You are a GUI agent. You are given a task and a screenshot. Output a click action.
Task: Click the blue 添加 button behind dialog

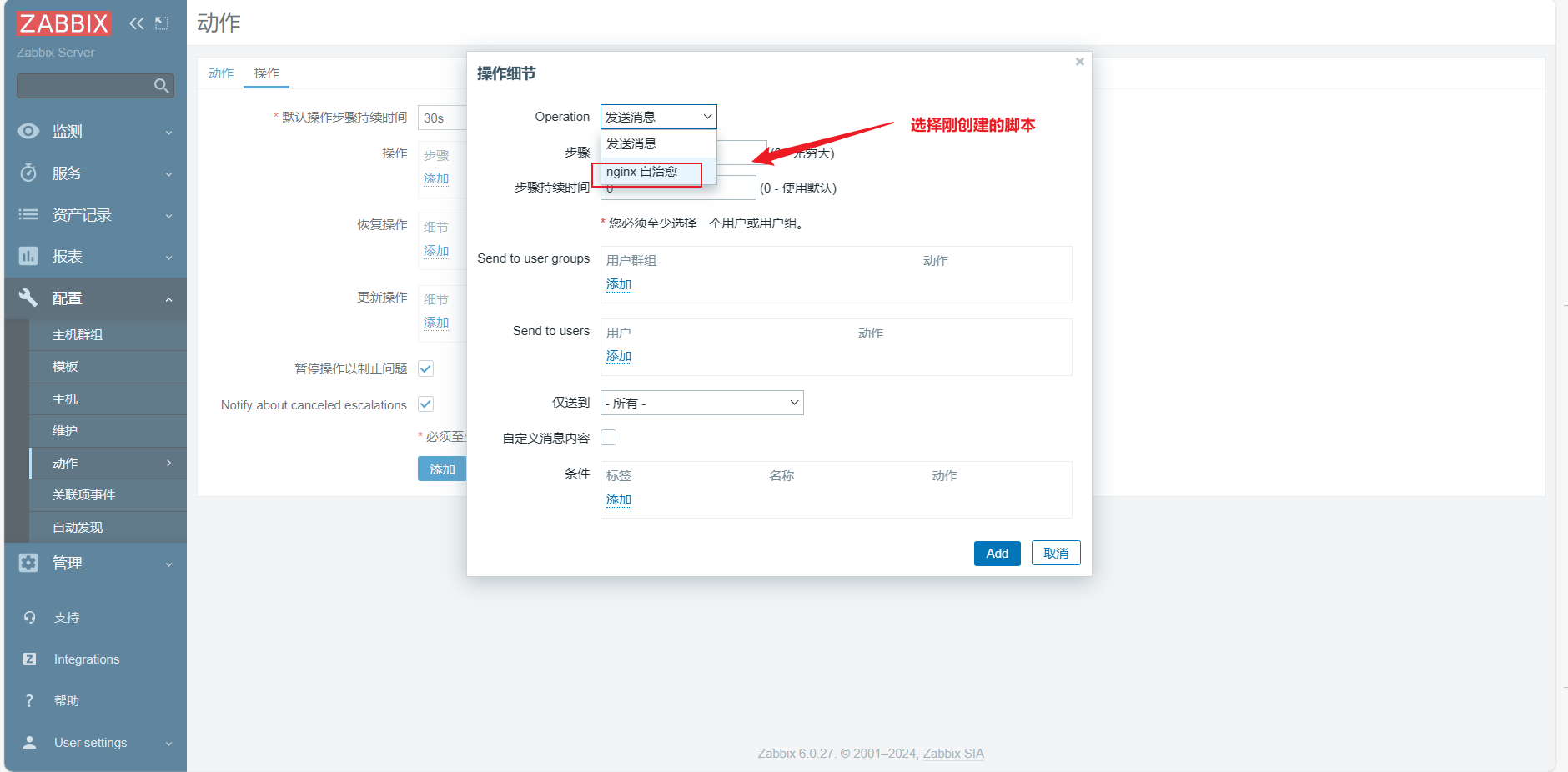pos(442,469)
